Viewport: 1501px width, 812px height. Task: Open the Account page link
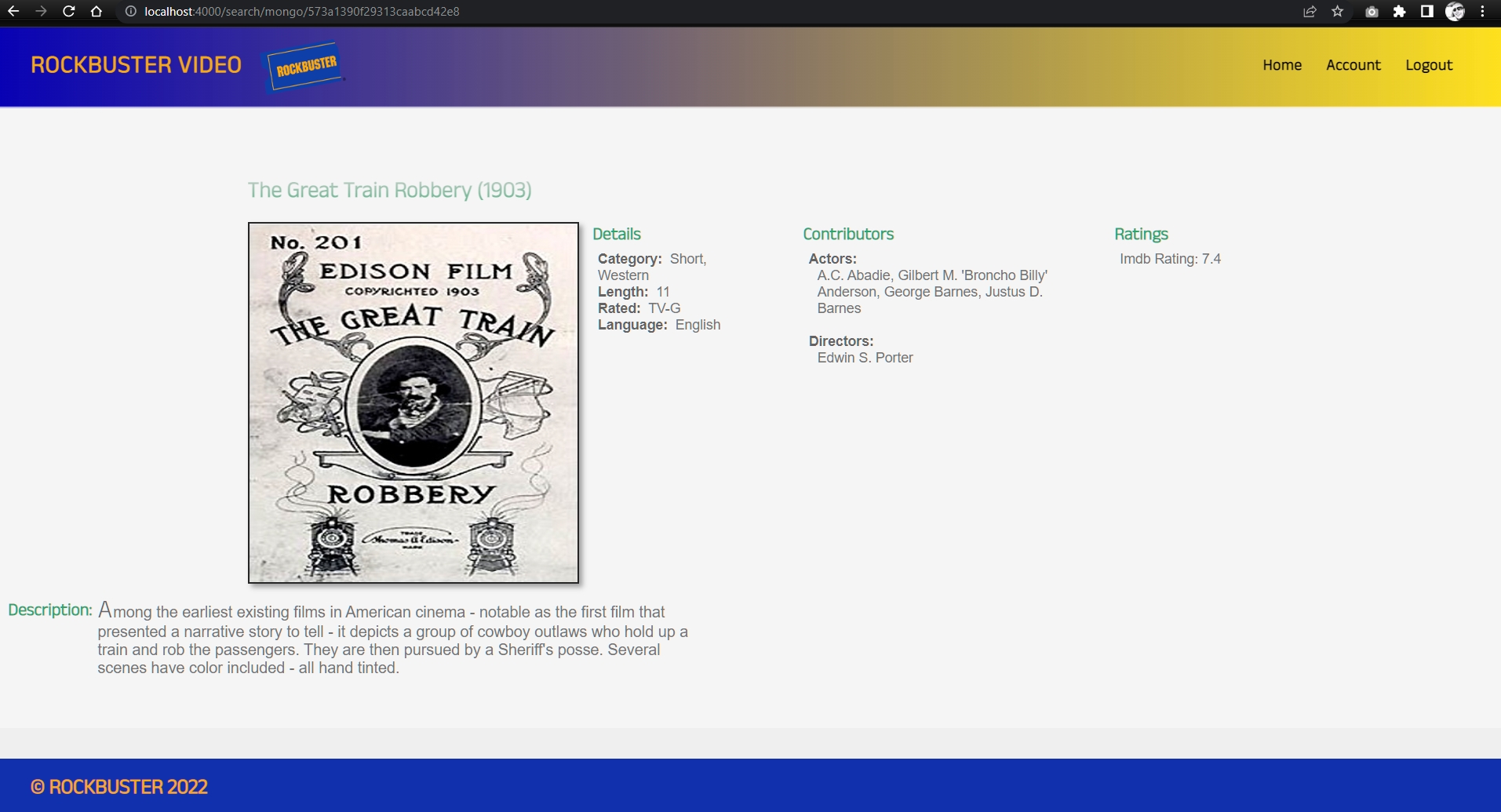pyautogui.click(x=1353, y=65)
